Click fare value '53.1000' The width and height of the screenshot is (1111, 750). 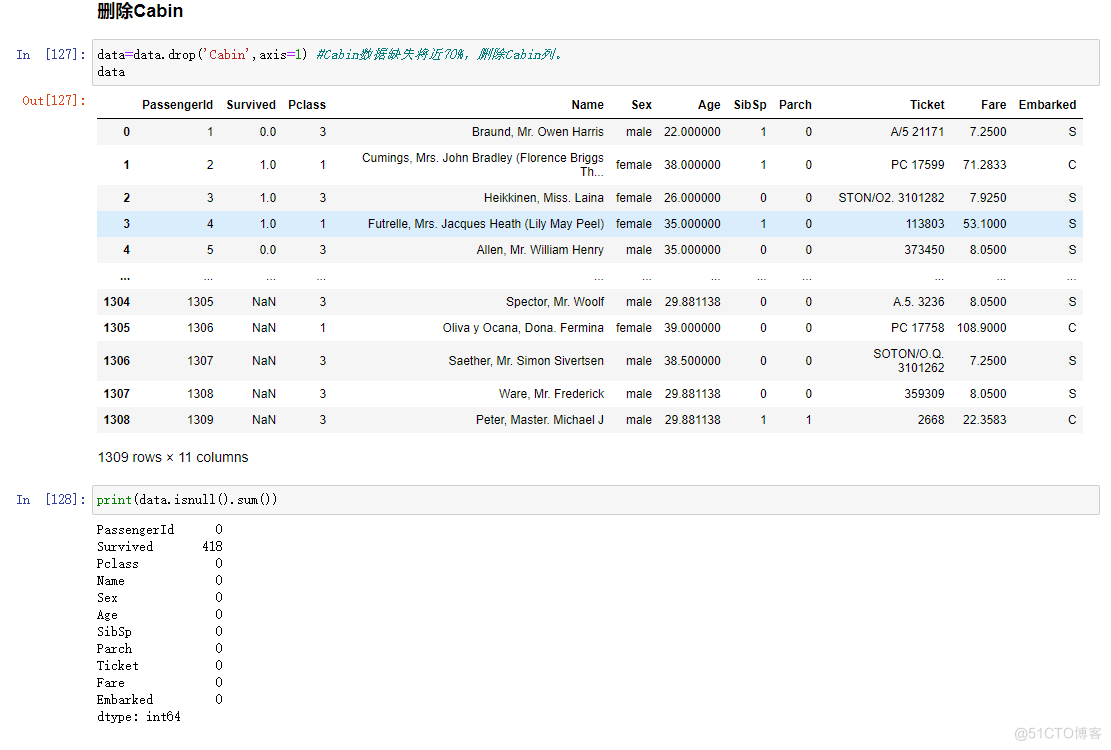point(984,224)
